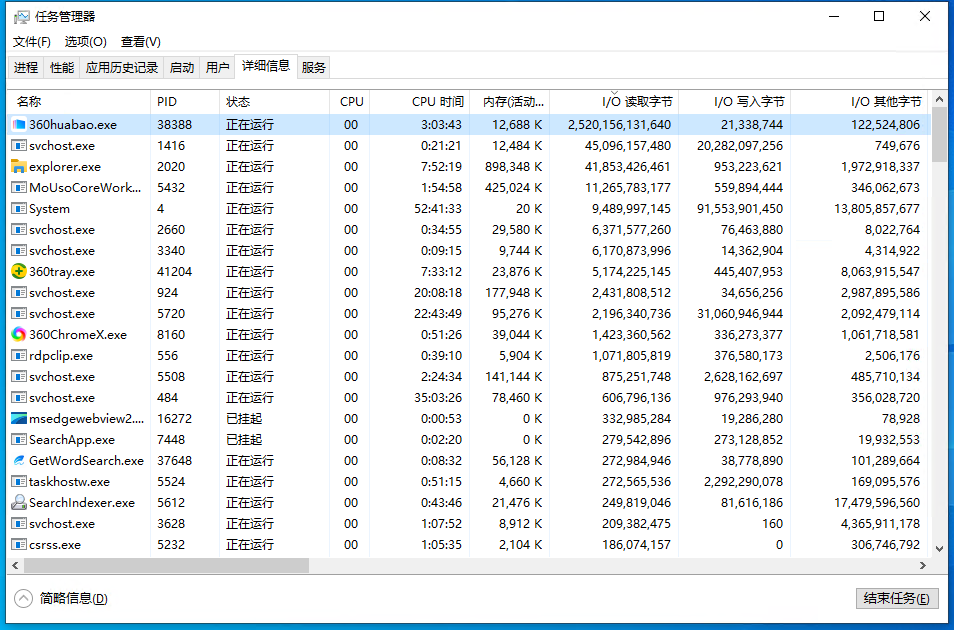Image resolution: width=954 pixels, height=630 pixels.
Task: Open the 查看(V) menu
Action: pyautogui.click(x=140, y=42)
